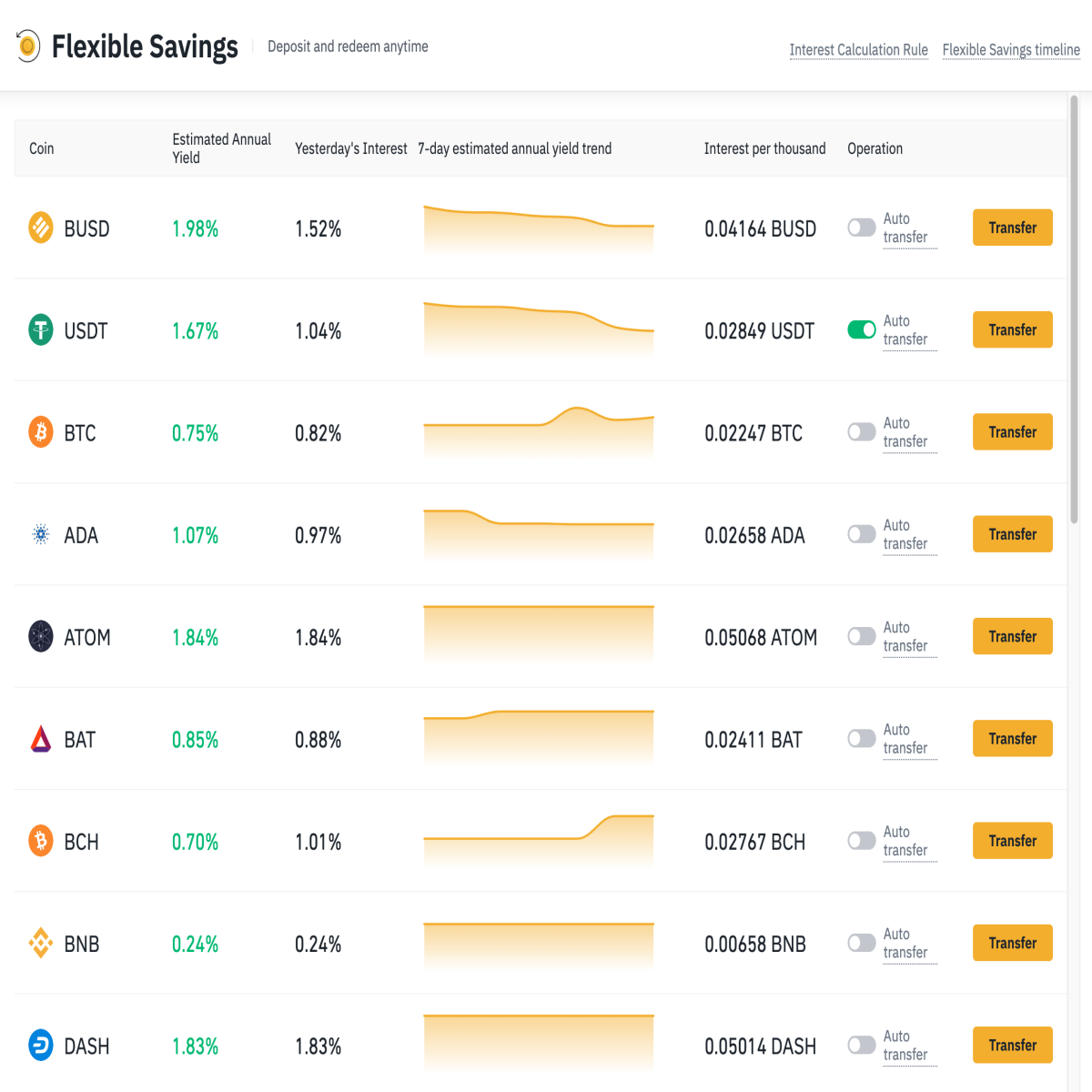1092x1092 pixels.
Task: Click the page vertical scrollbar
Action: [x=1074, y=309]
